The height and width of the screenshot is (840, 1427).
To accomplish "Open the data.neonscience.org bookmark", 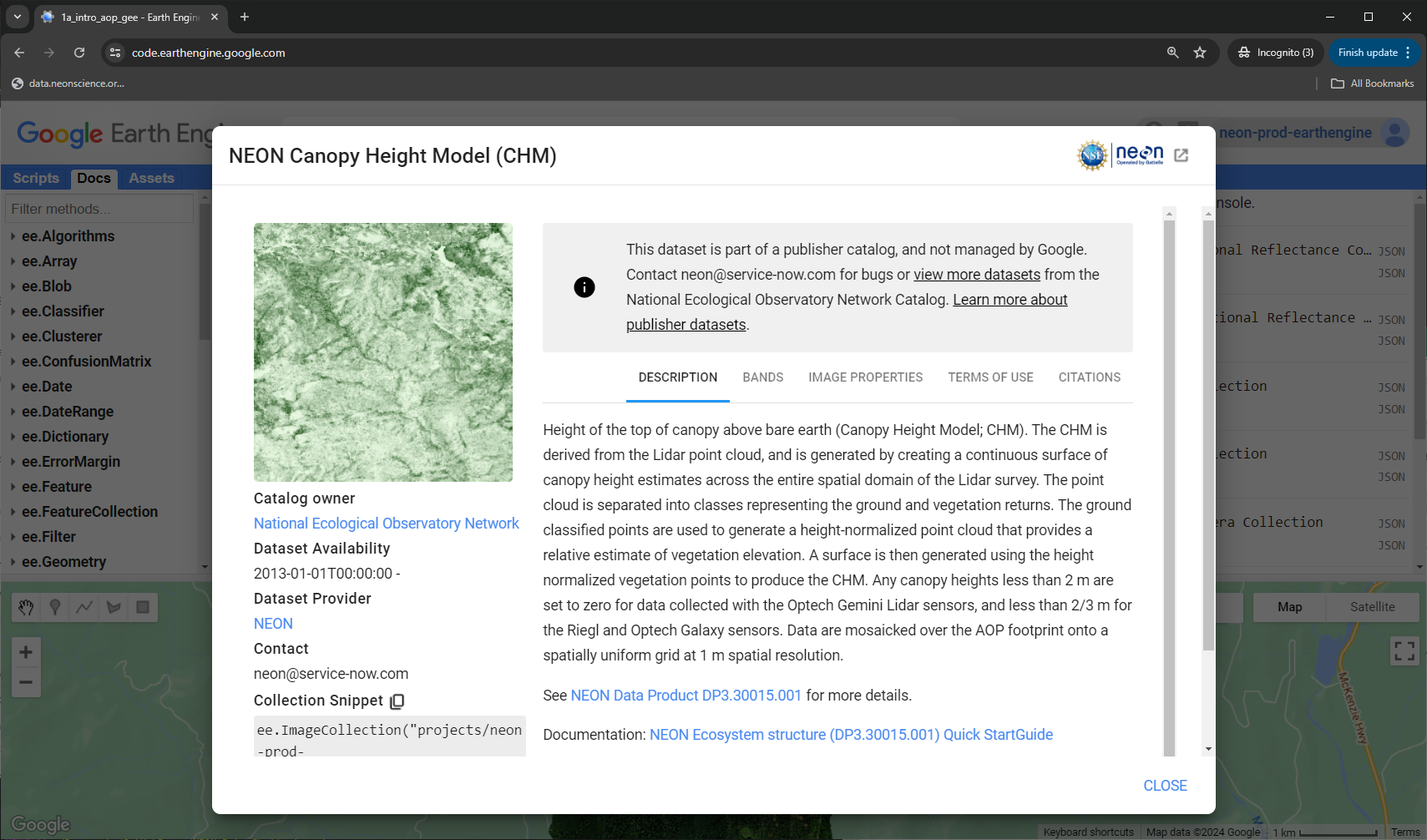I will tap(68, 83).
